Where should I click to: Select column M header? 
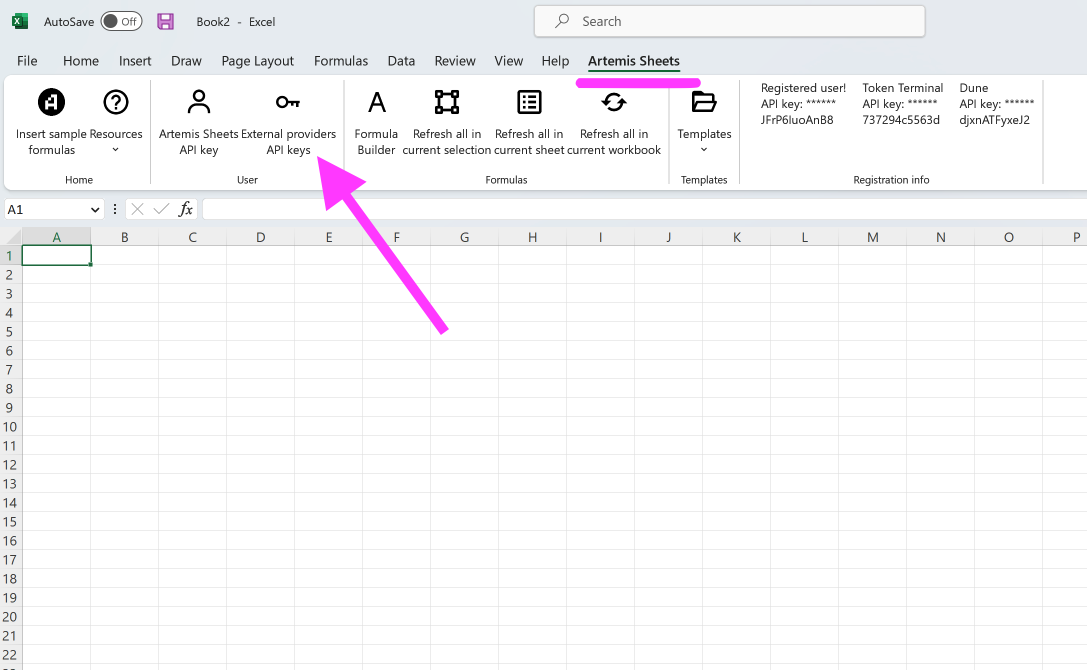[x=873, y=237]
